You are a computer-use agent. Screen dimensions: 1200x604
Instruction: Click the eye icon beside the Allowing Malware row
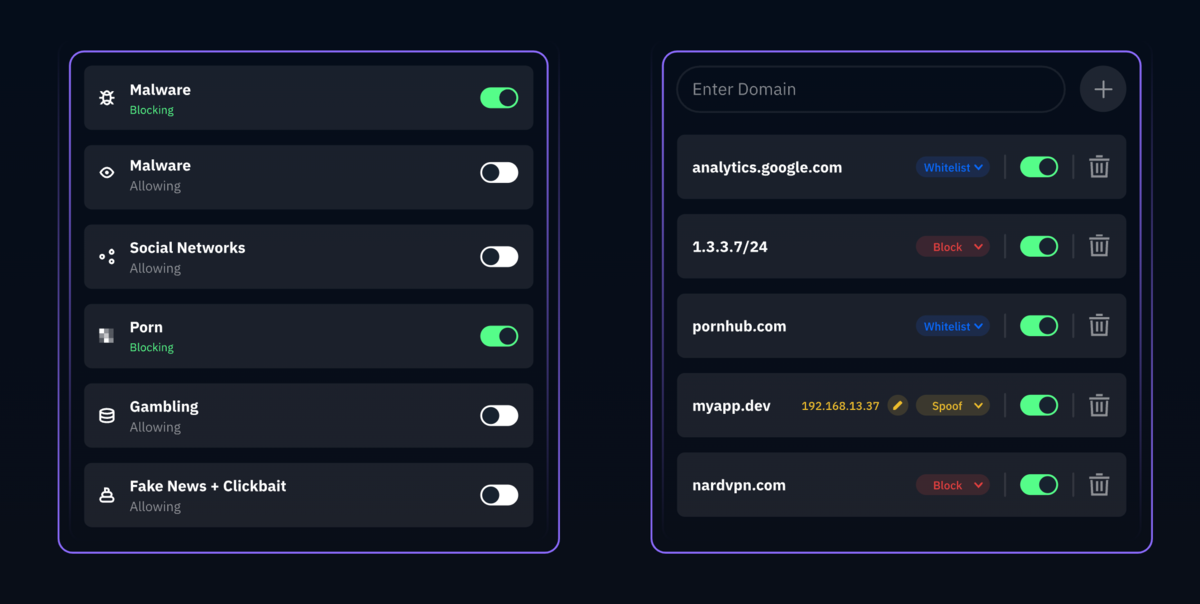tap(107, 173)
